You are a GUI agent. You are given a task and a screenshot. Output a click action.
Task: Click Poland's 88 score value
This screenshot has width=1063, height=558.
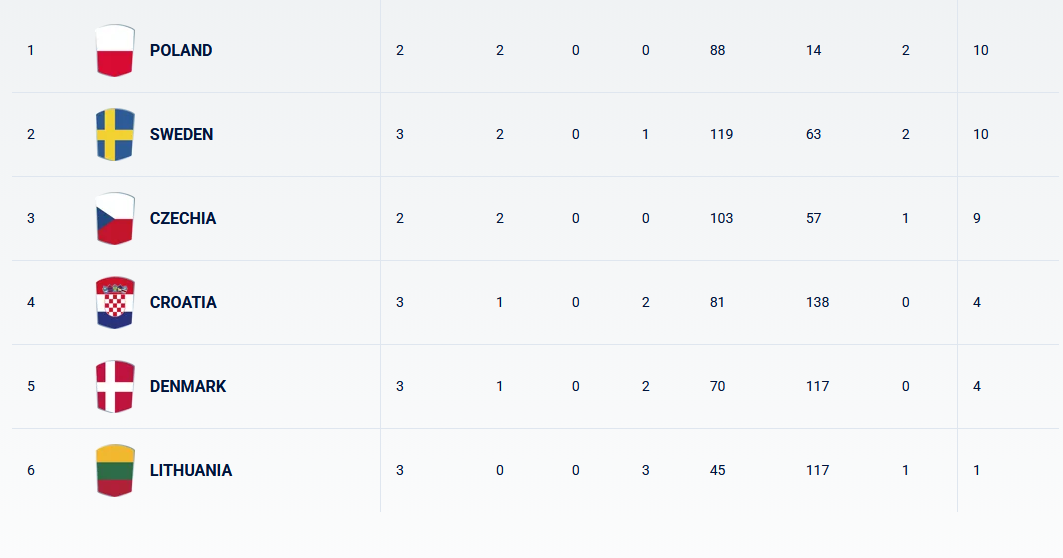tap(717, 50)
